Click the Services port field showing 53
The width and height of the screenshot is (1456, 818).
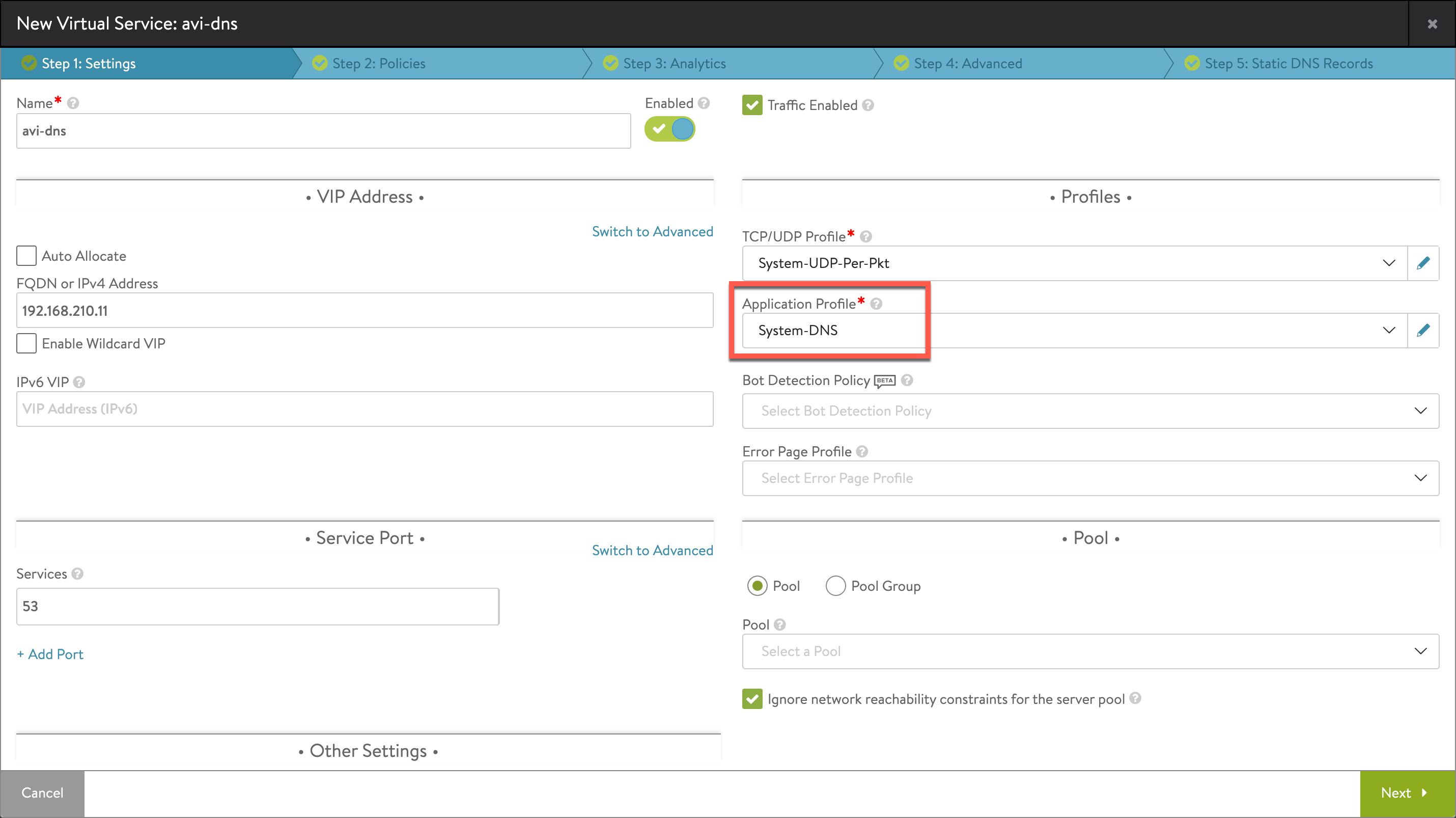[x=258, y=606]
